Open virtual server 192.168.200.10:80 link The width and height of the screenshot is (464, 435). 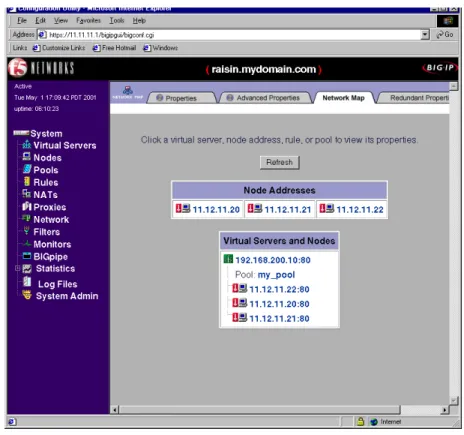[x=273, y=260]
